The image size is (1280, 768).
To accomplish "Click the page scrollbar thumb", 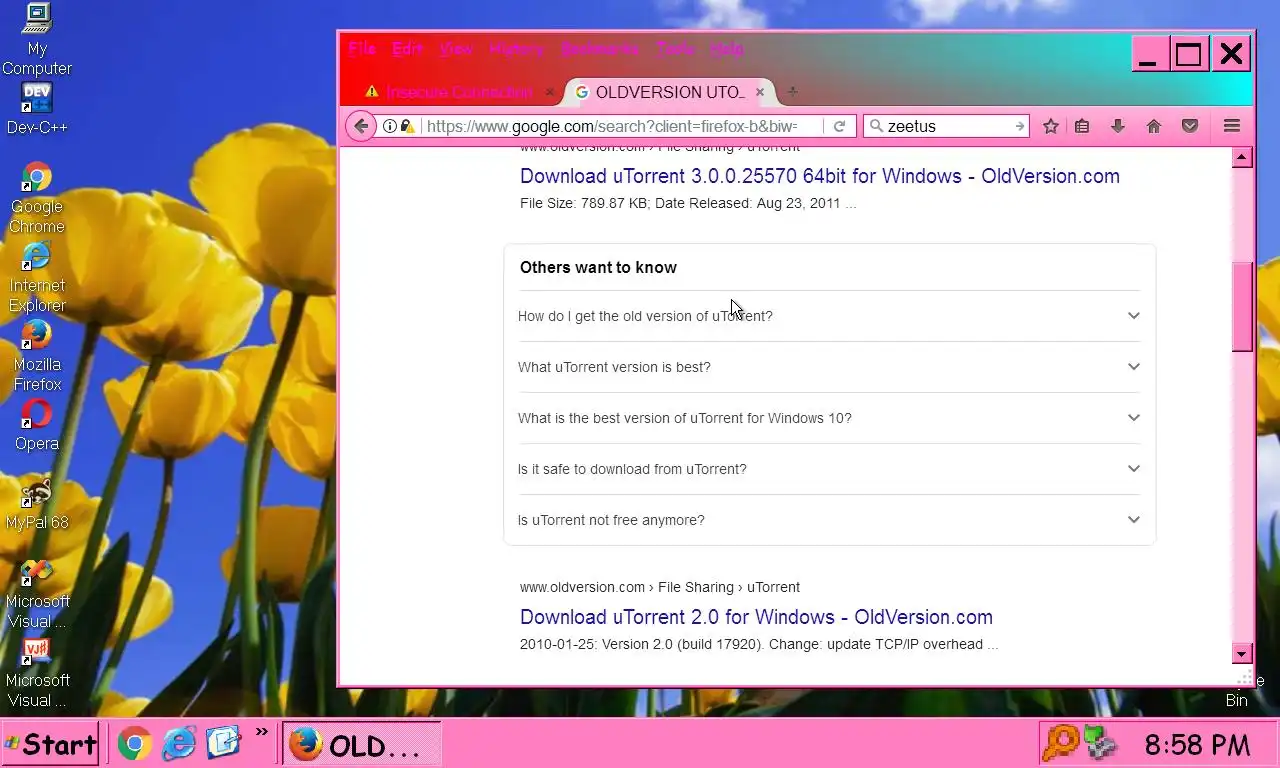I will (1242, 306).
